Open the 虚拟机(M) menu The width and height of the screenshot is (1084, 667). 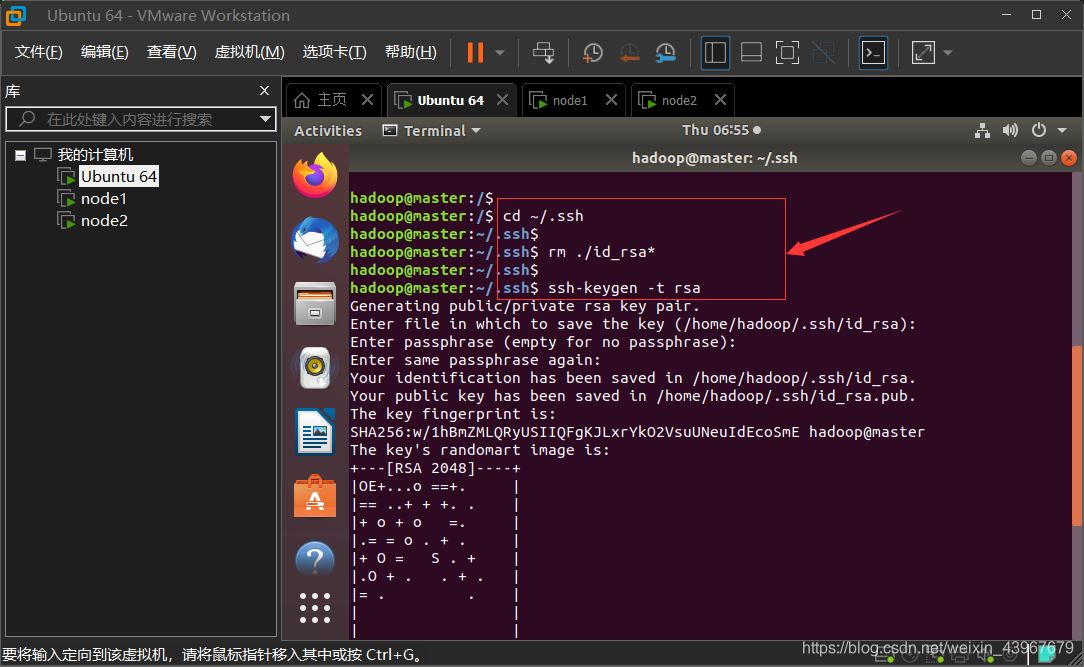click(x=249, y=52)
